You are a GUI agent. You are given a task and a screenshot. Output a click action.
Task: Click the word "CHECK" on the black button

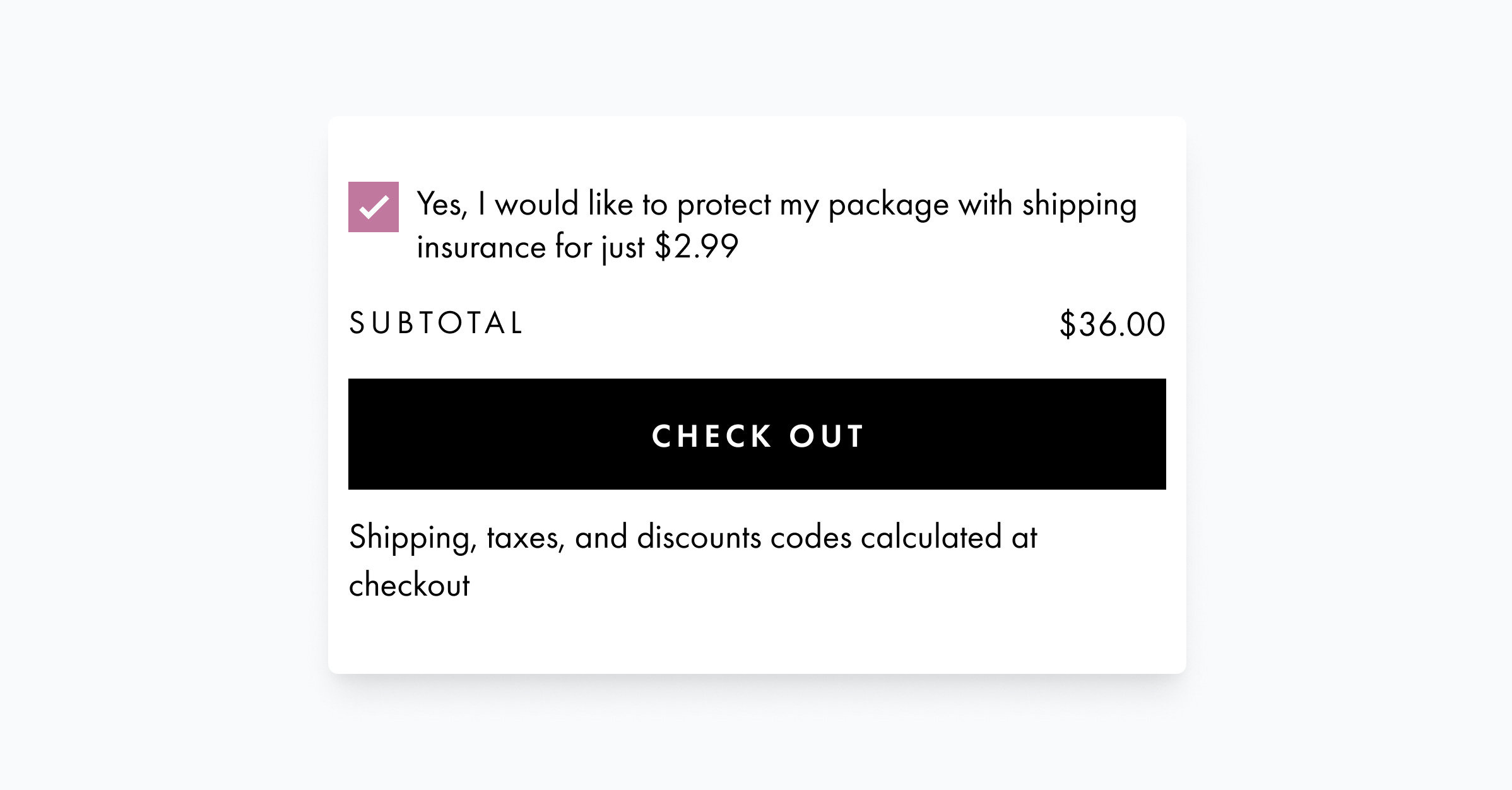(x=712, y=436)
